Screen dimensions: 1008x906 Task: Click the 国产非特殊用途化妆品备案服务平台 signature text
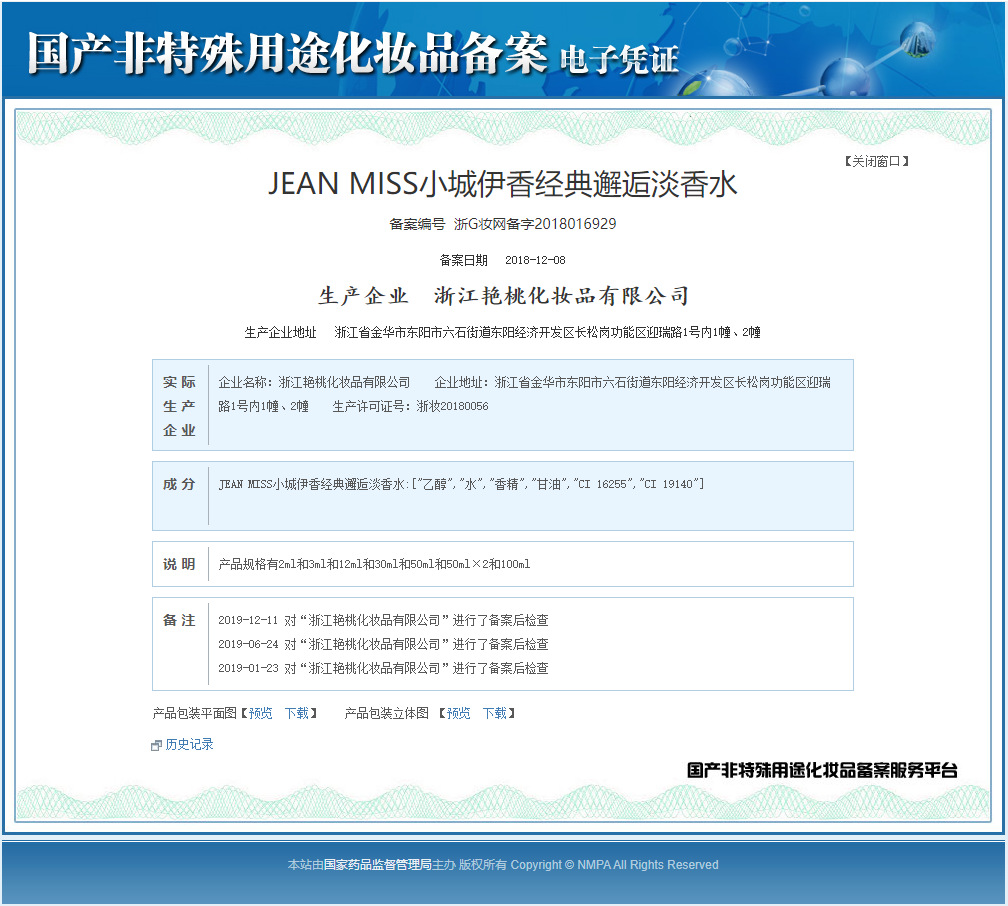(822, 770)
